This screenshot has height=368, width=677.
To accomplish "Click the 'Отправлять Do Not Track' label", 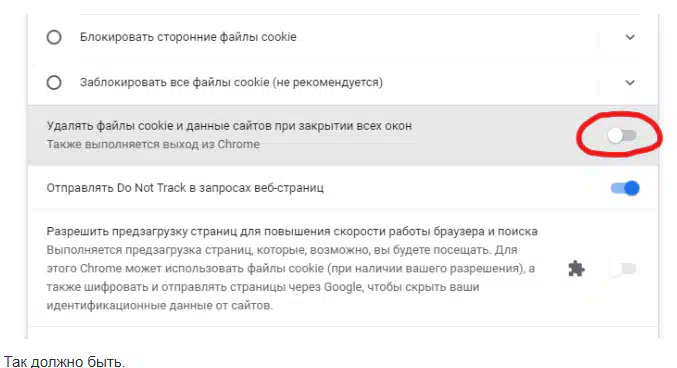I will [x=185, y=188].
